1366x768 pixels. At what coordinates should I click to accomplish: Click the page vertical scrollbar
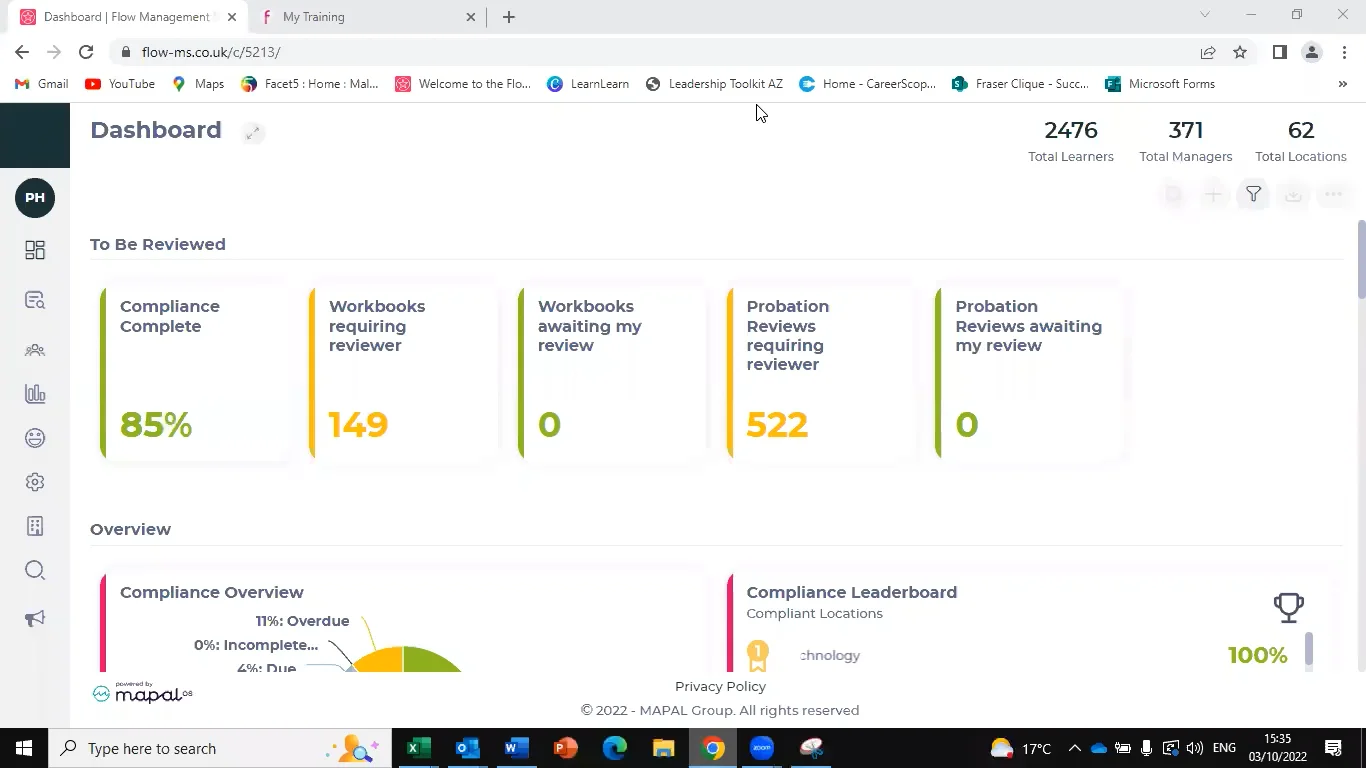click(1360, 258)
